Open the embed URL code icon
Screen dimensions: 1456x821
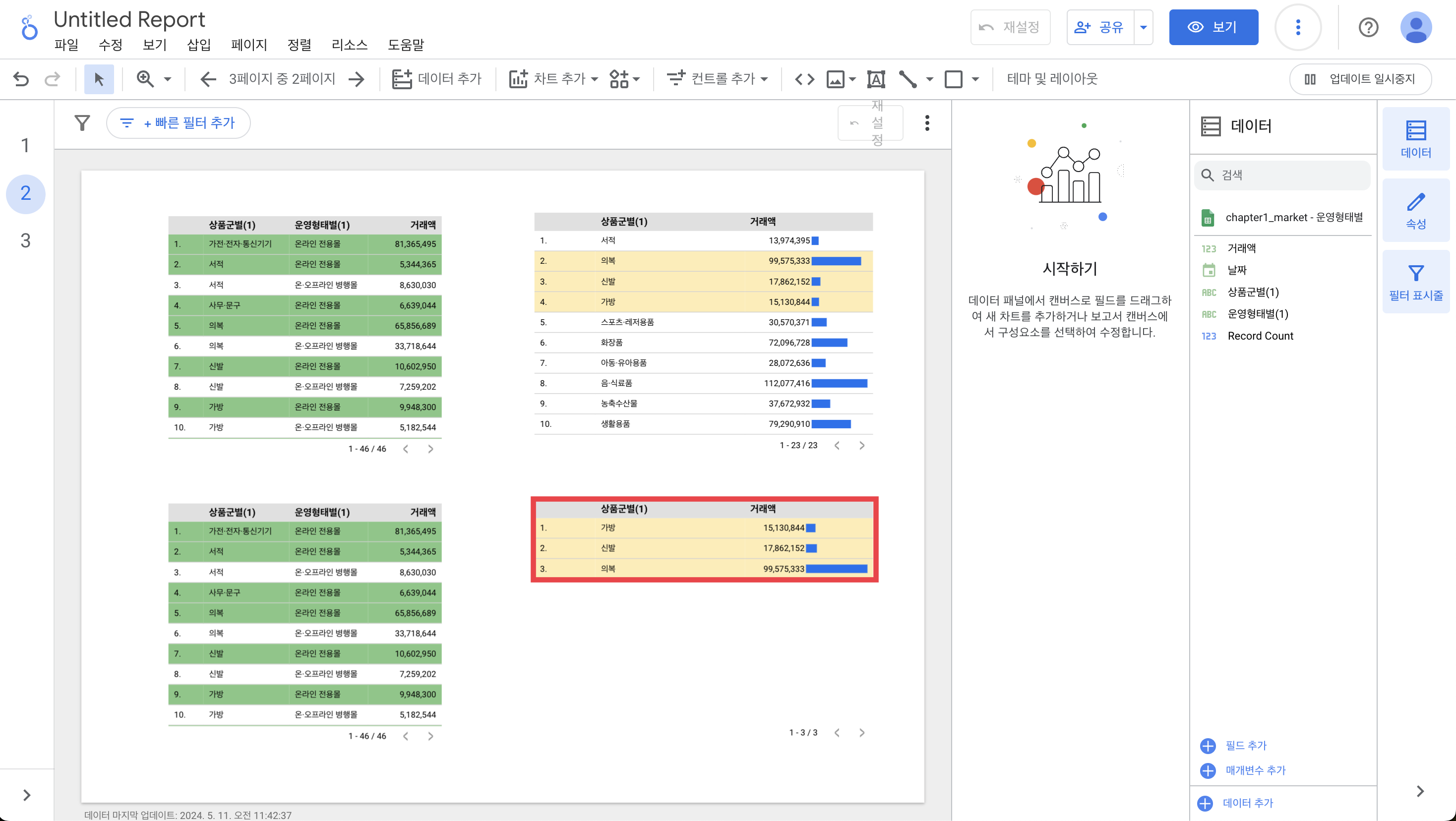pos(804,79)
